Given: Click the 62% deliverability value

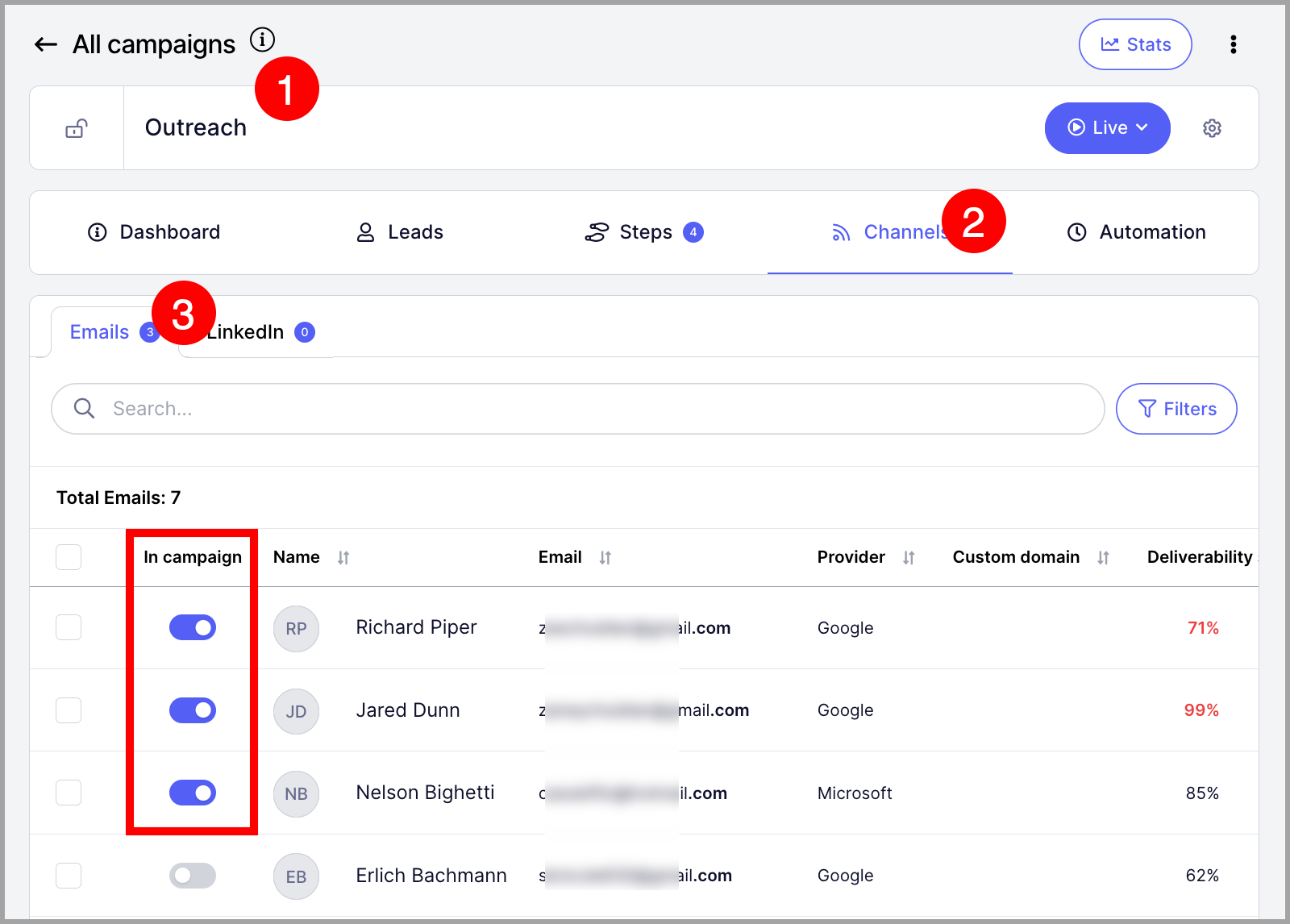Looking at the screenshot, I should (x=1202, y=876).
